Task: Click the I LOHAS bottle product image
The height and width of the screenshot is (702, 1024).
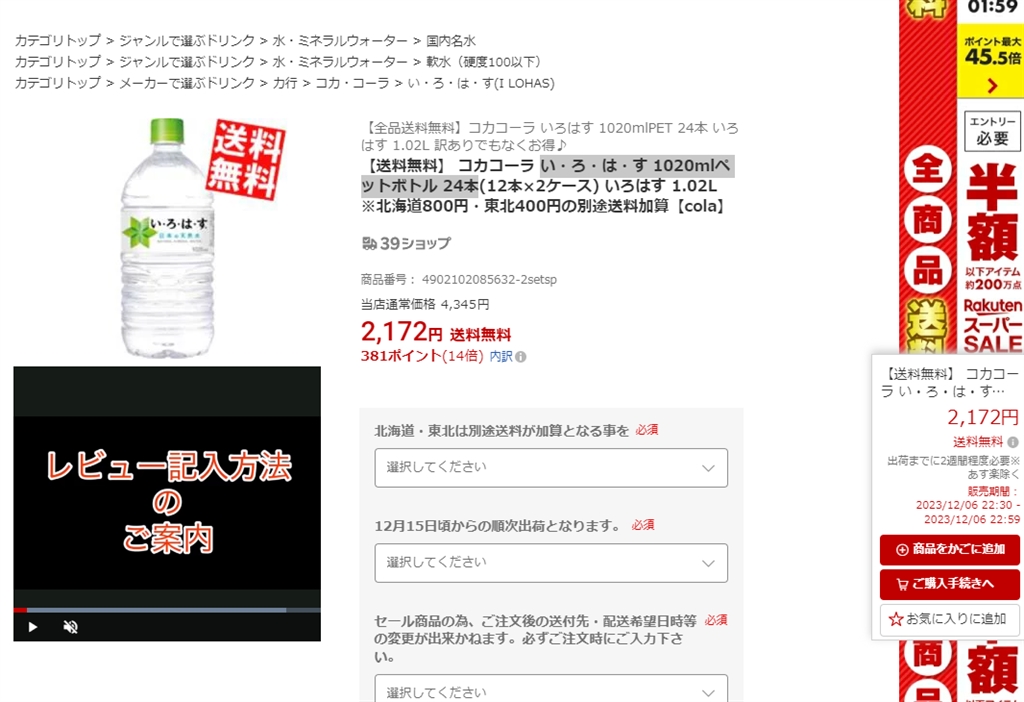Action: pyautogui.click(x=167, y=237)
